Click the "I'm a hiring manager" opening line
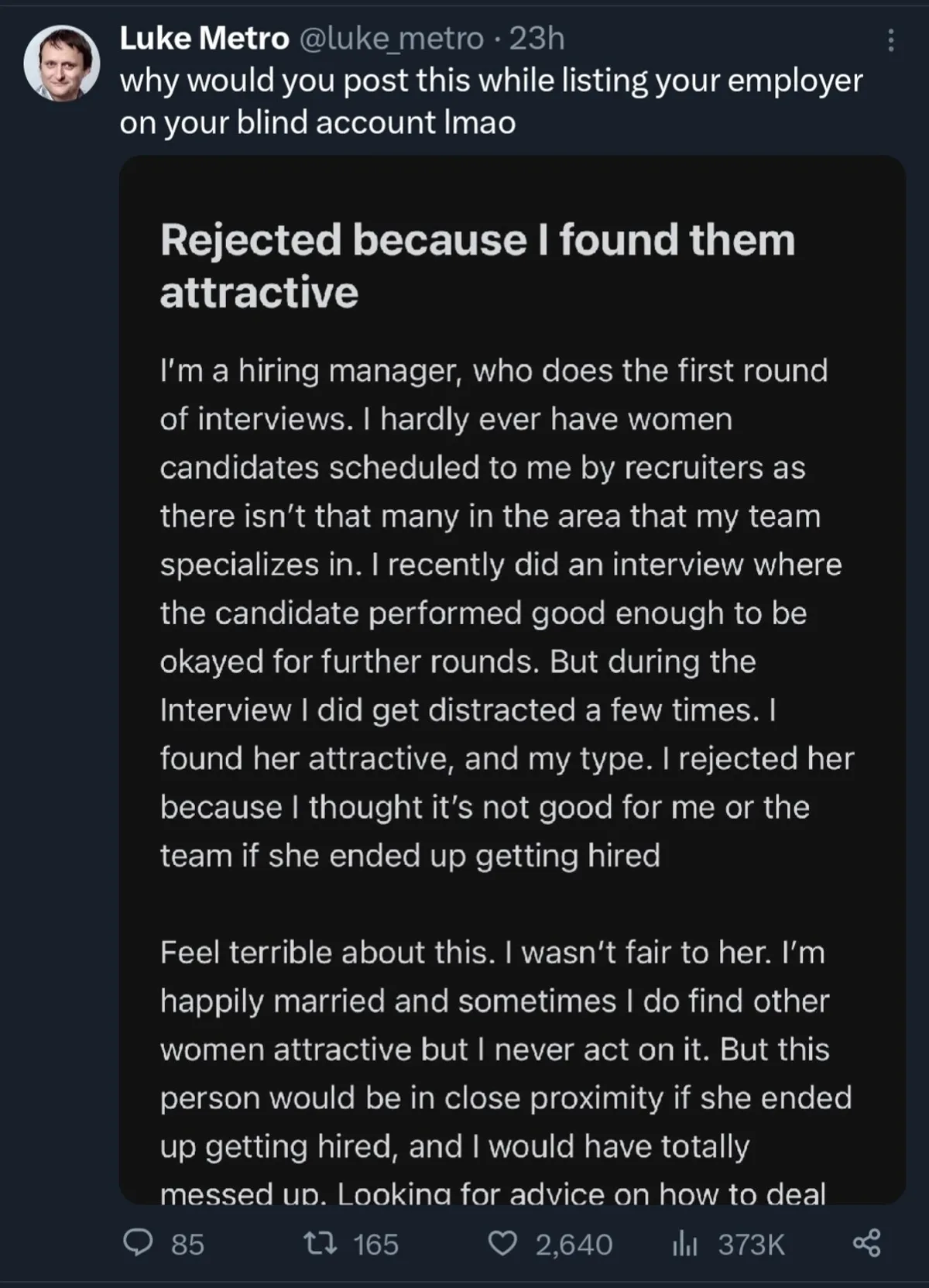 [493, 371]
